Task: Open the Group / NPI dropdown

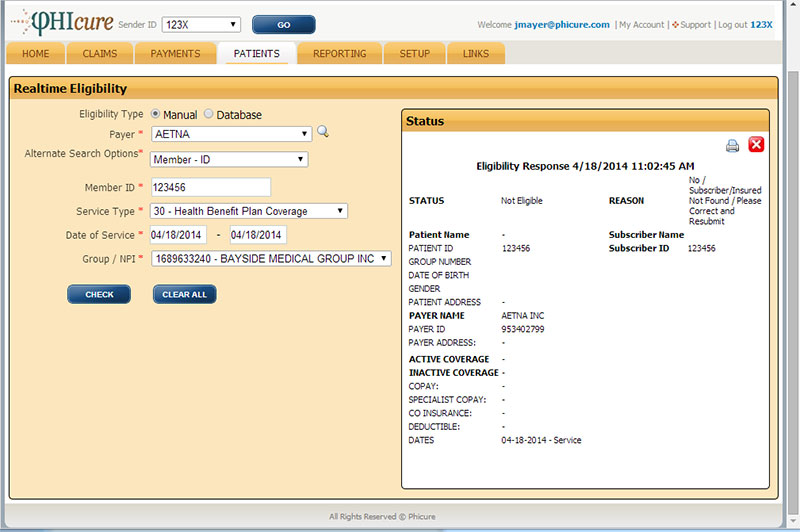Action: pos(271,259)
